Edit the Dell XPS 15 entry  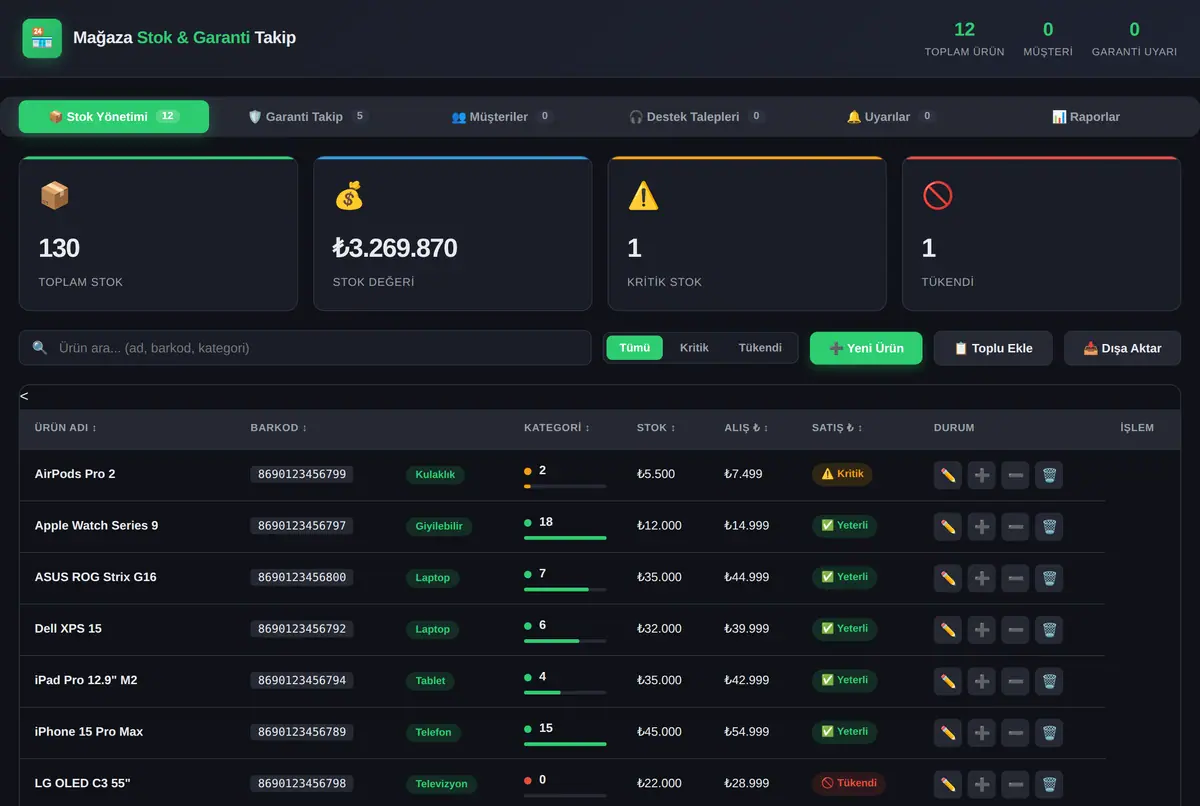click(x=948, y=629)
